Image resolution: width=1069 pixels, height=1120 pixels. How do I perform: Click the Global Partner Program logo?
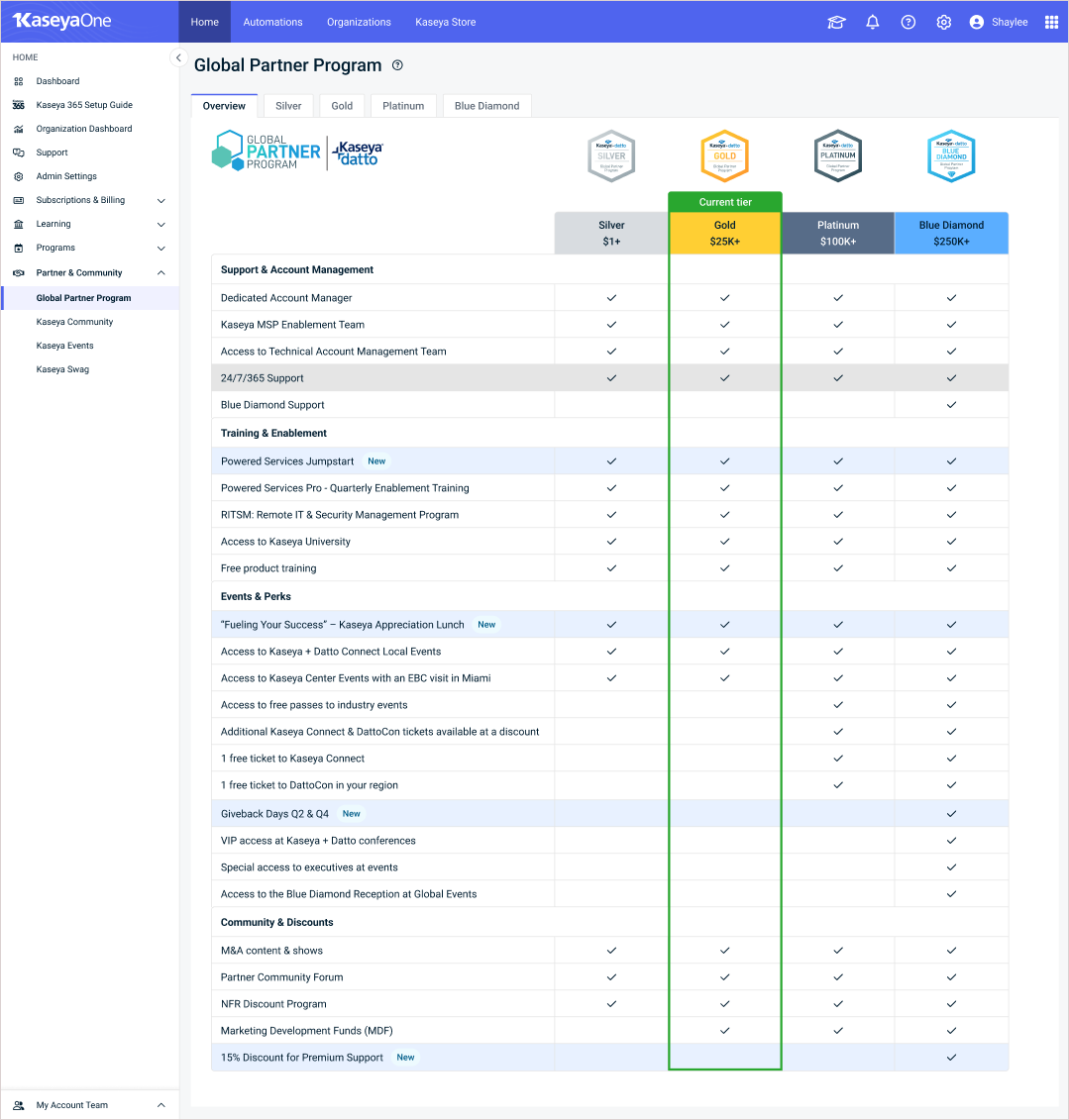[266, 152]
